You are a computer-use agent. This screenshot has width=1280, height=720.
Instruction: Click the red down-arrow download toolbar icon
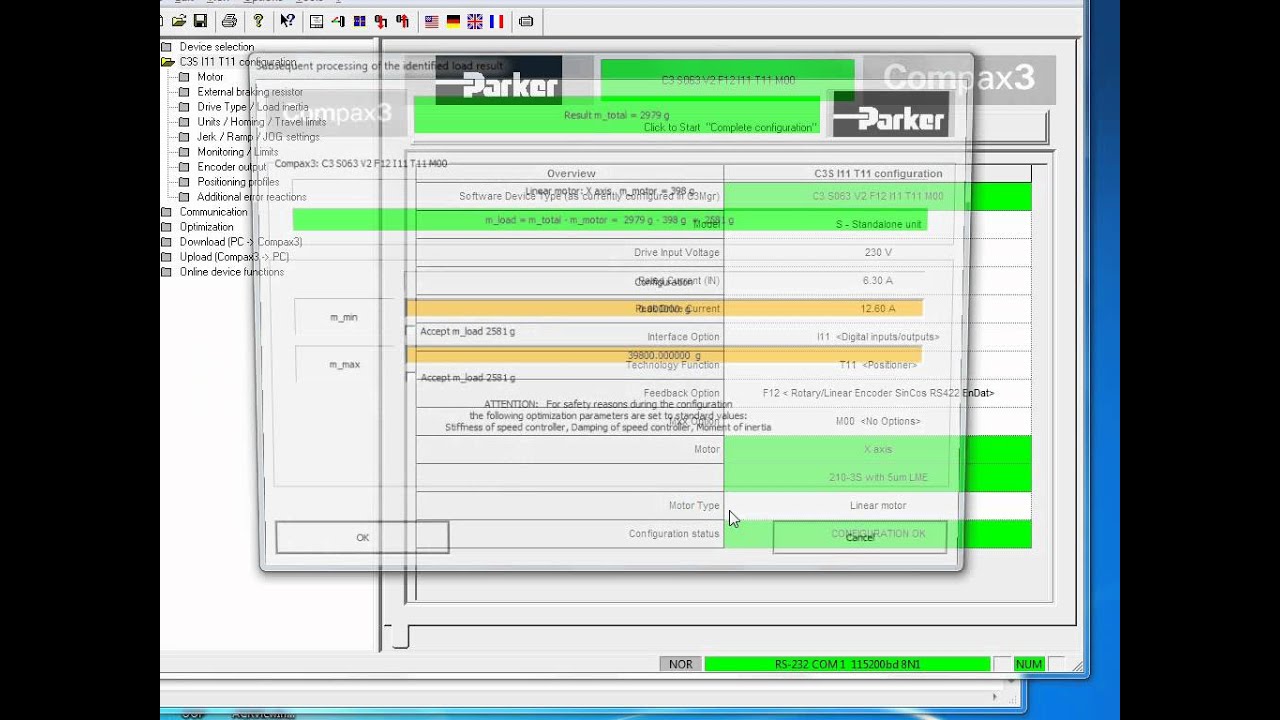point(380,21)
